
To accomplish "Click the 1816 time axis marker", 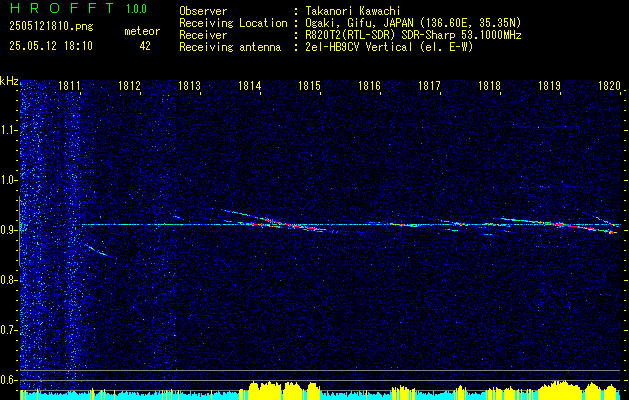I will [369, 85].
